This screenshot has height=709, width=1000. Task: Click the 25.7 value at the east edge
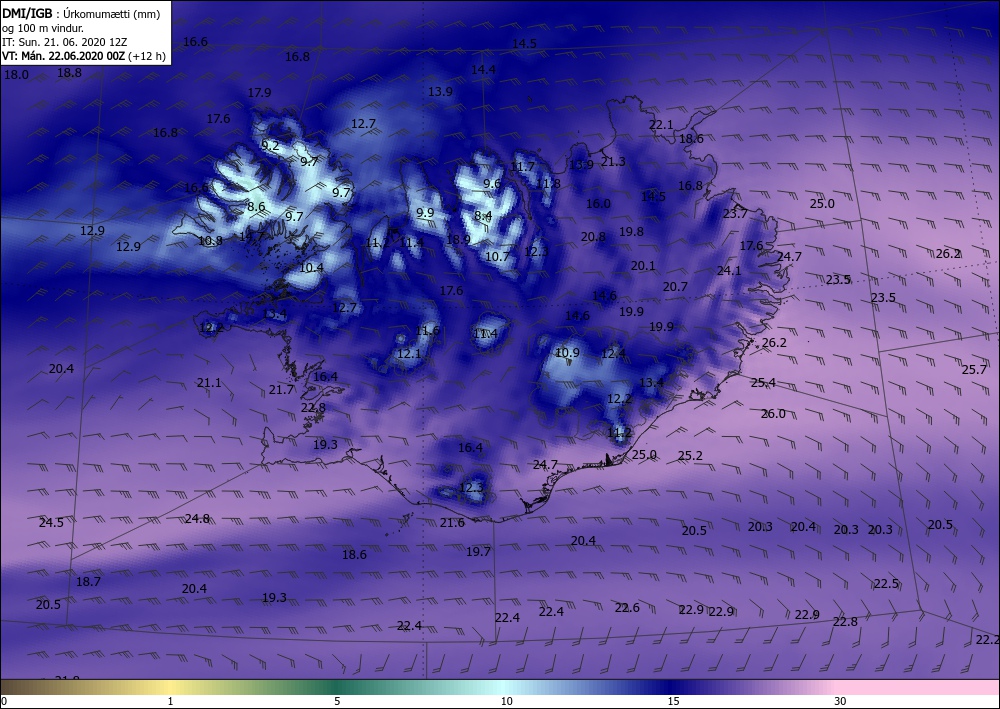pos(974,369)
